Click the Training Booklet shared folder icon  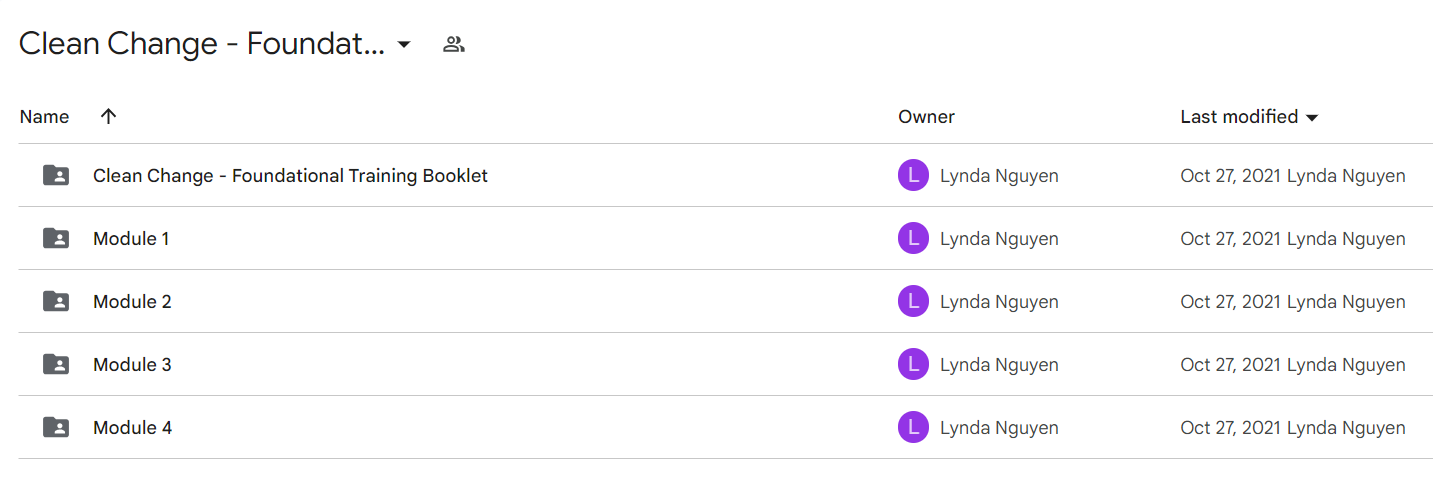tap(56, 176)
